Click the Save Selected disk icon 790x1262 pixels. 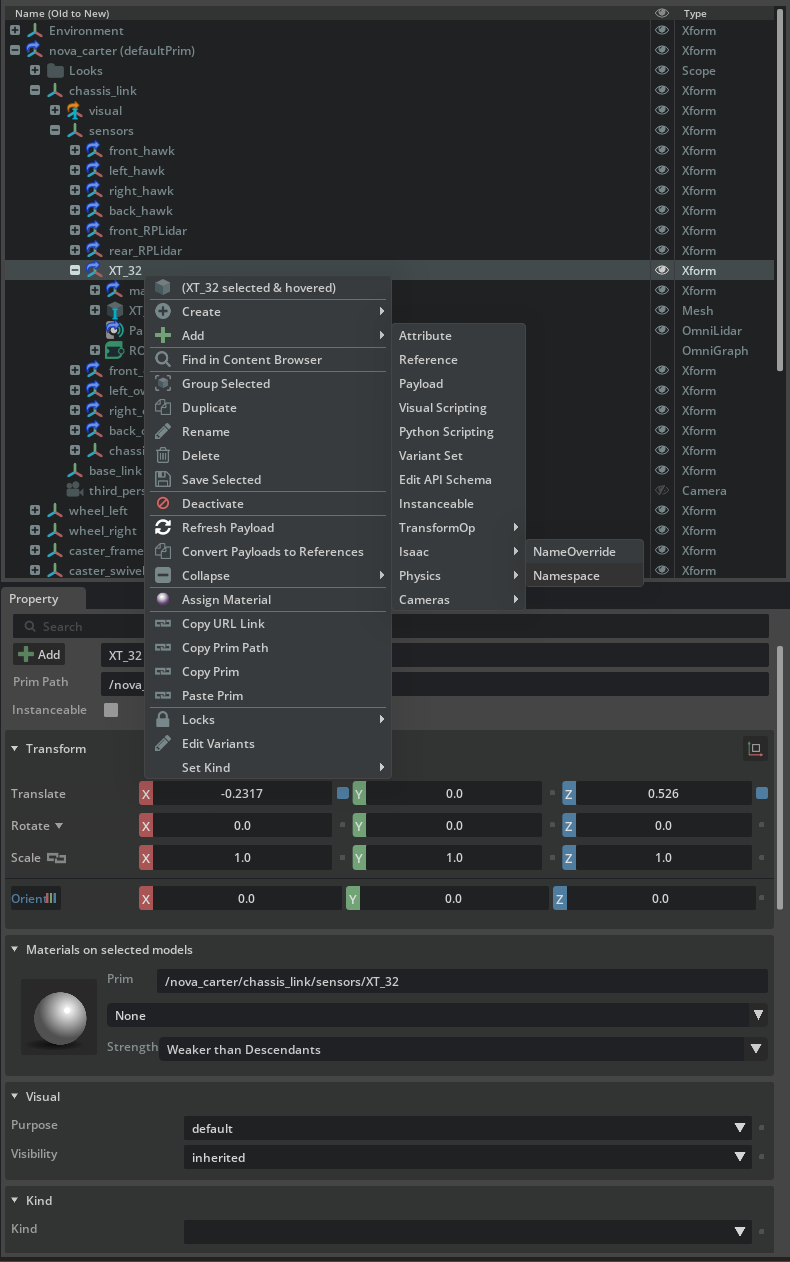pos(163,480)
